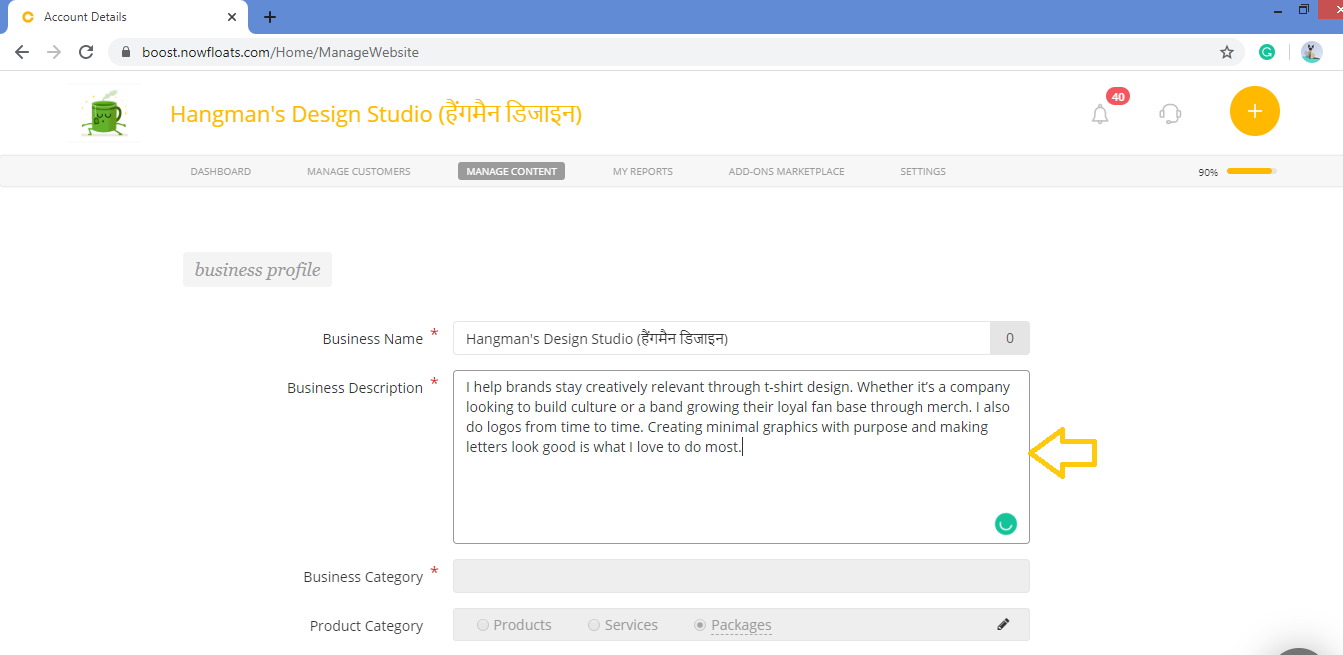Open the yellow plus add-content button

[x=1254, y=111]
